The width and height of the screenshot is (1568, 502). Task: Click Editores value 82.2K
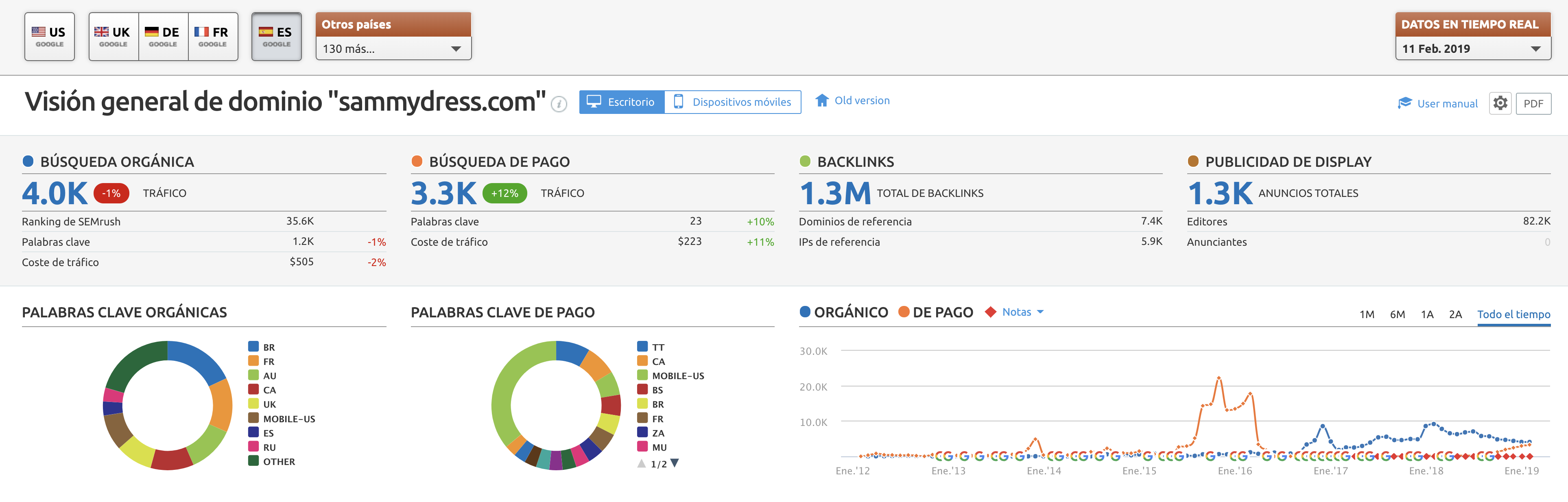click(x=1536, y=221)
